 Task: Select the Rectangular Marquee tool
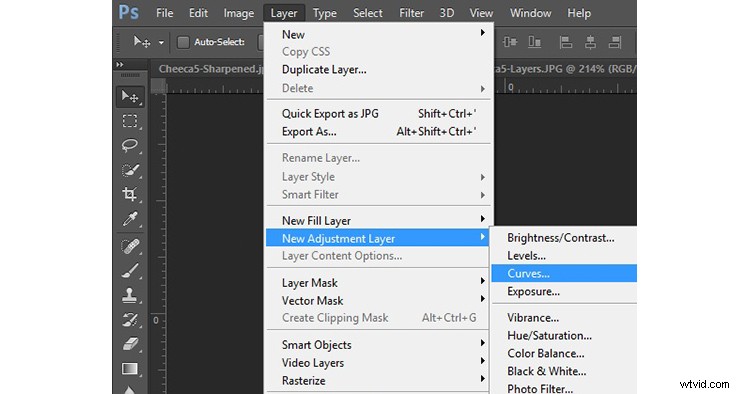point(130,121)
